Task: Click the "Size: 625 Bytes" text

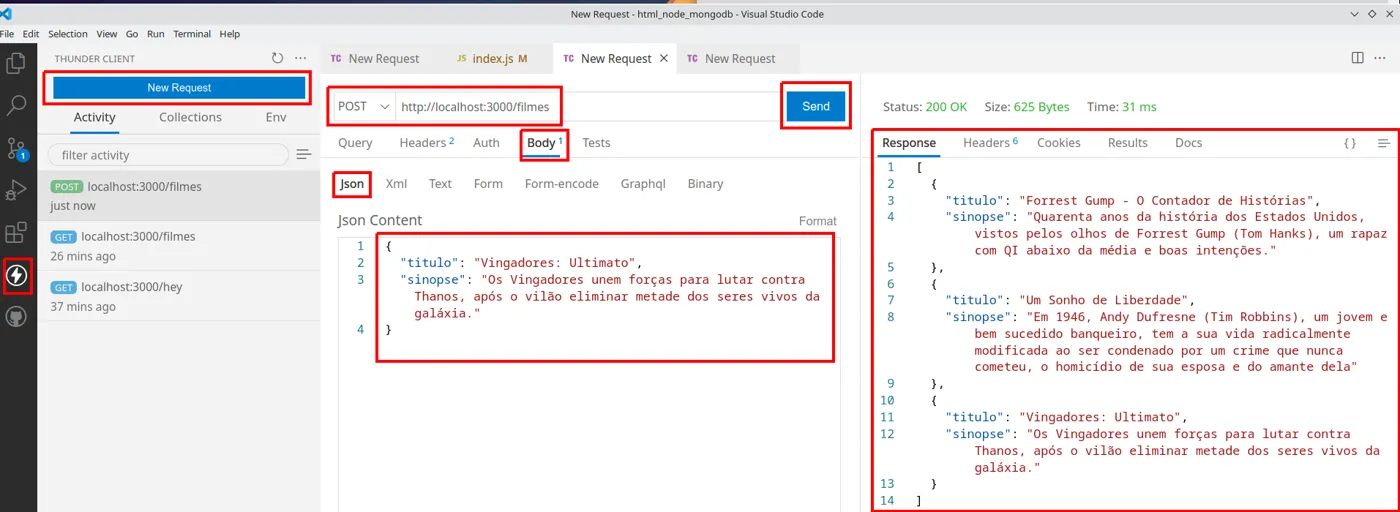Action: tap(1027, 107)
